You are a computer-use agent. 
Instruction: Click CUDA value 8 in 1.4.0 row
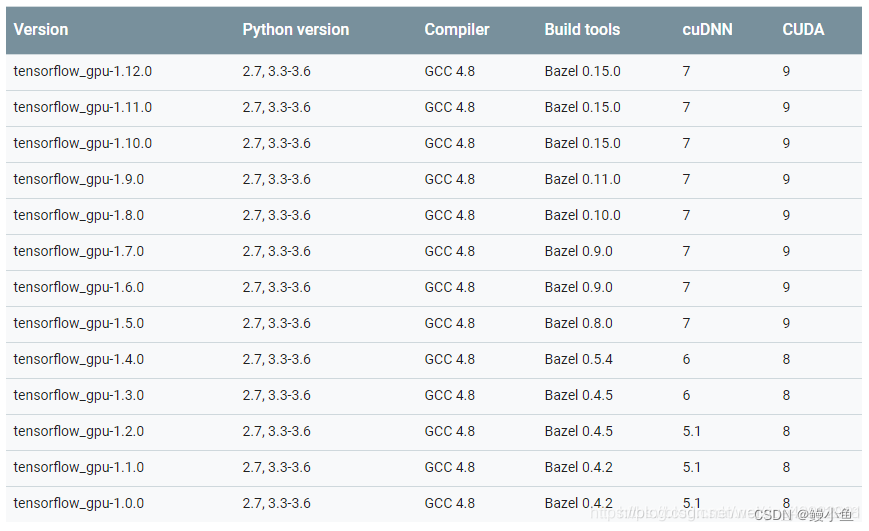[786, 360]
